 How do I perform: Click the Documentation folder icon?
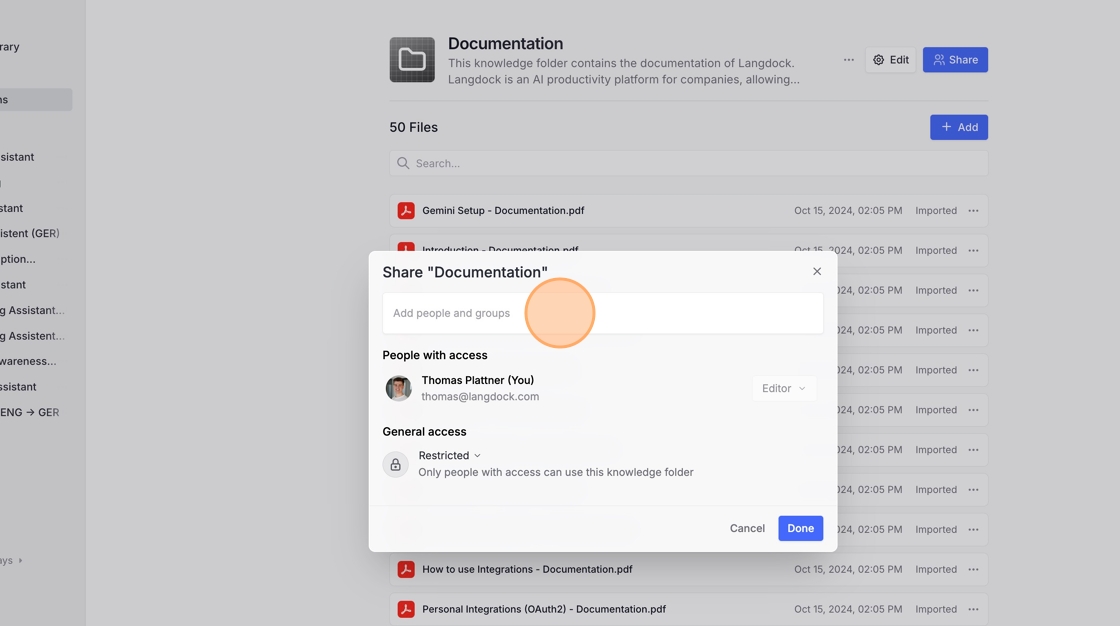point(412,60)
